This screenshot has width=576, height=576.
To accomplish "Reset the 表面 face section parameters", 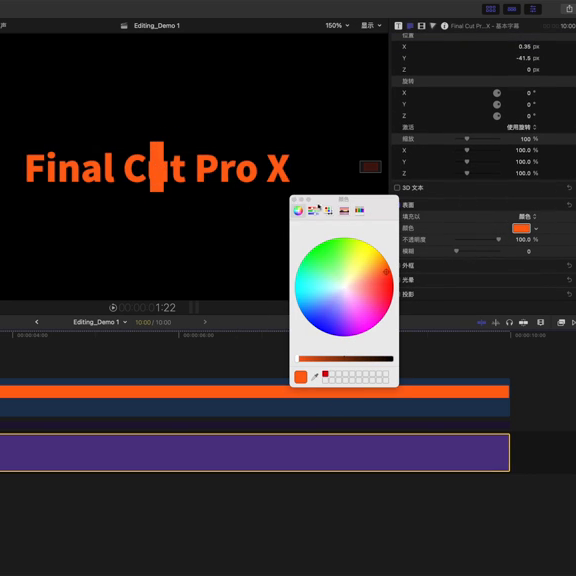I will click(x=569, y=205).
